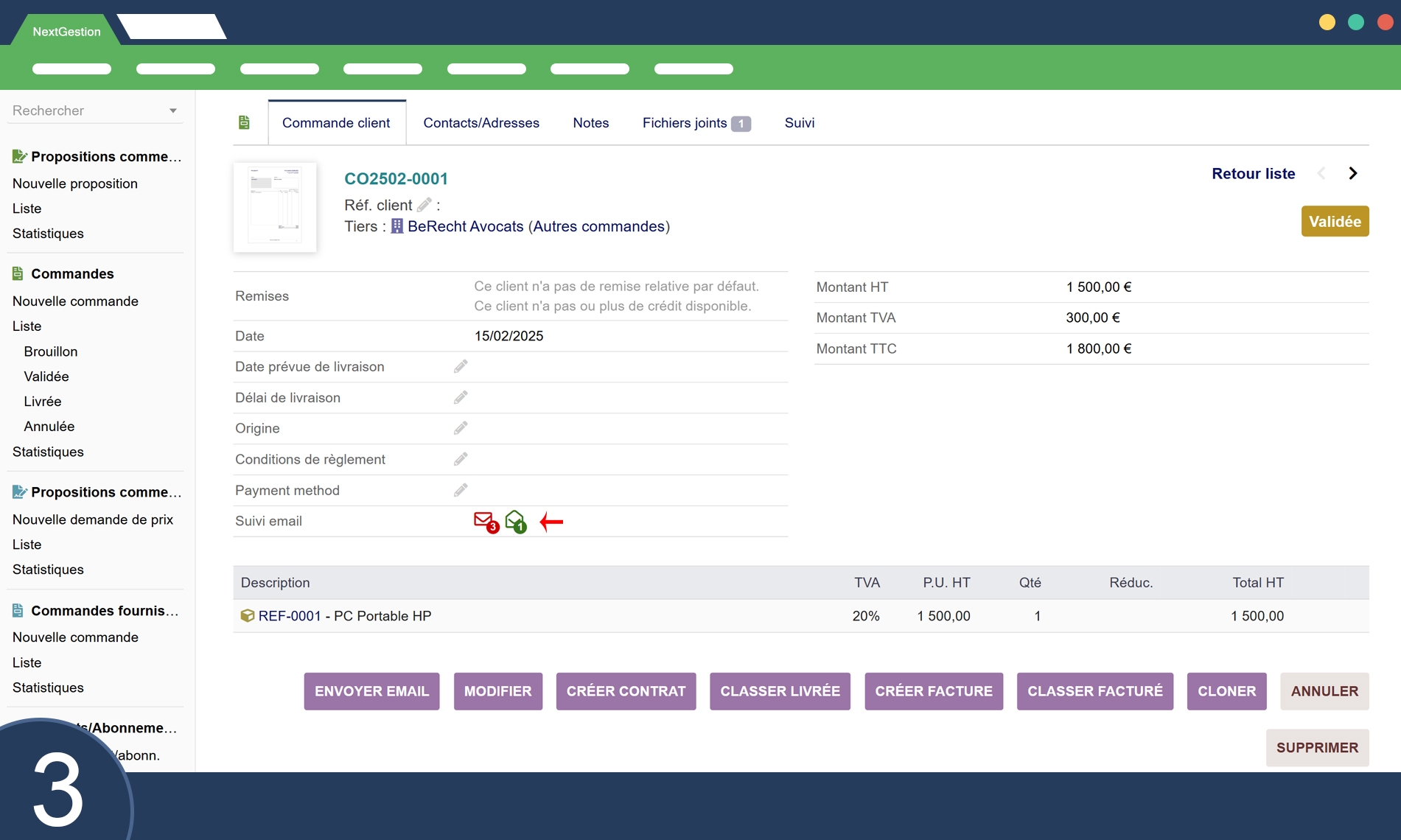
Task: Click pencil icon for Date prévue de livraison
Action: (461, 366)
